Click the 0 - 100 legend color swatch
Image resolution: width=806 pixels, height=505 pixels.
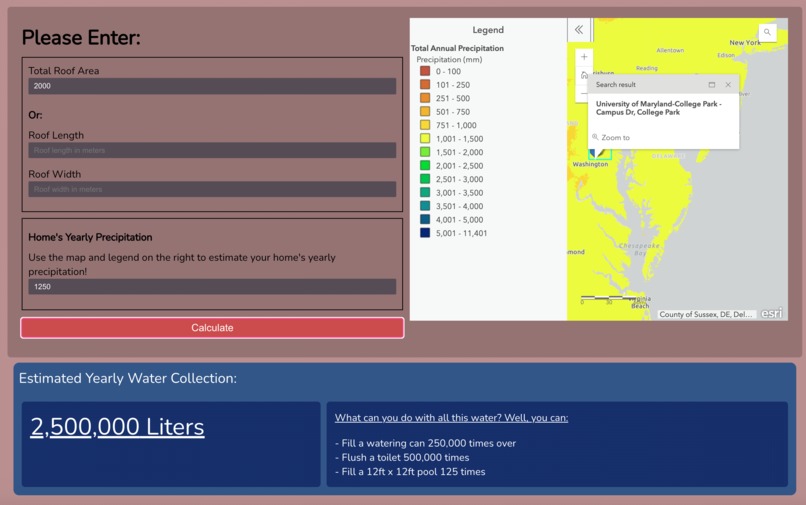[425, 71]
